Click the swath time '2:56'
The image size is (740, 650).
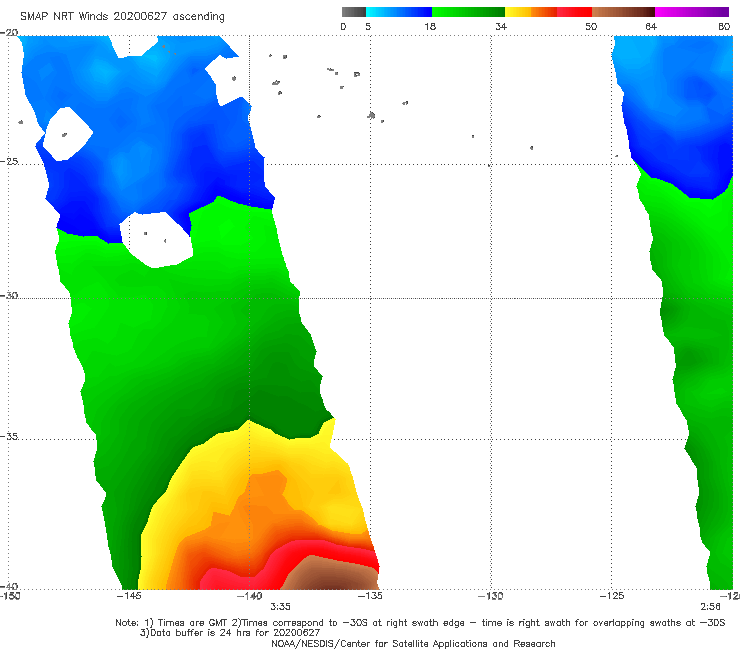click(x=710, y=607)
